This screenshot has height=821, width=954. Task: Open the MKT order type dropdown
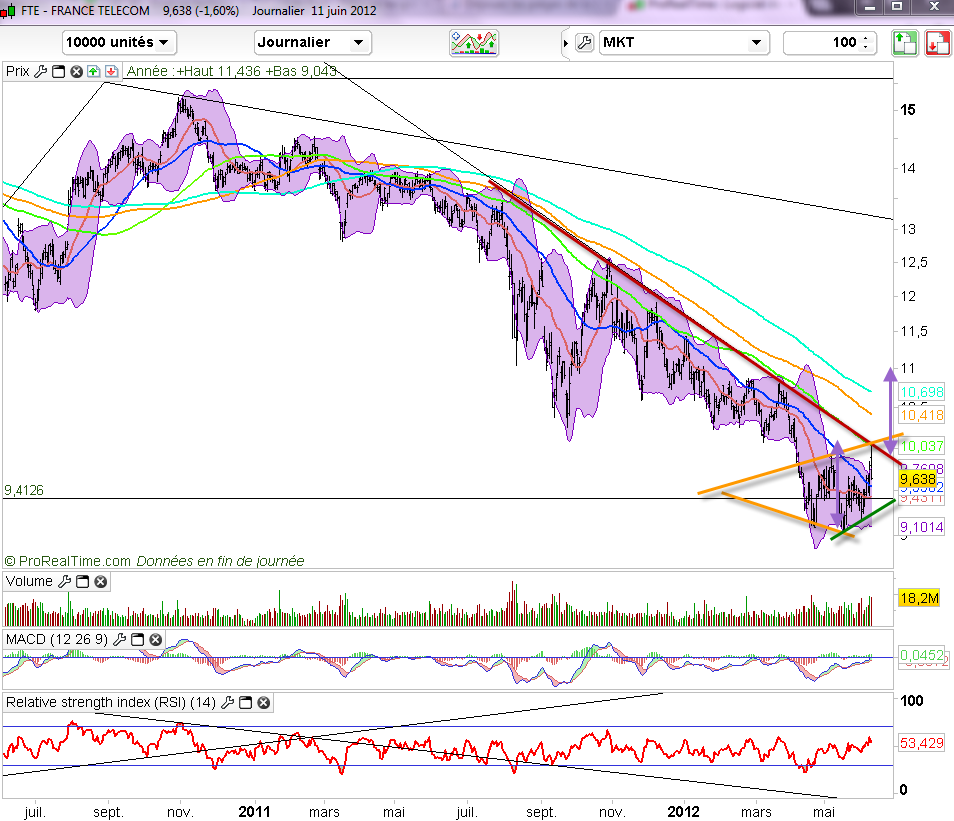pyautogui.click(x=684, y=42)
